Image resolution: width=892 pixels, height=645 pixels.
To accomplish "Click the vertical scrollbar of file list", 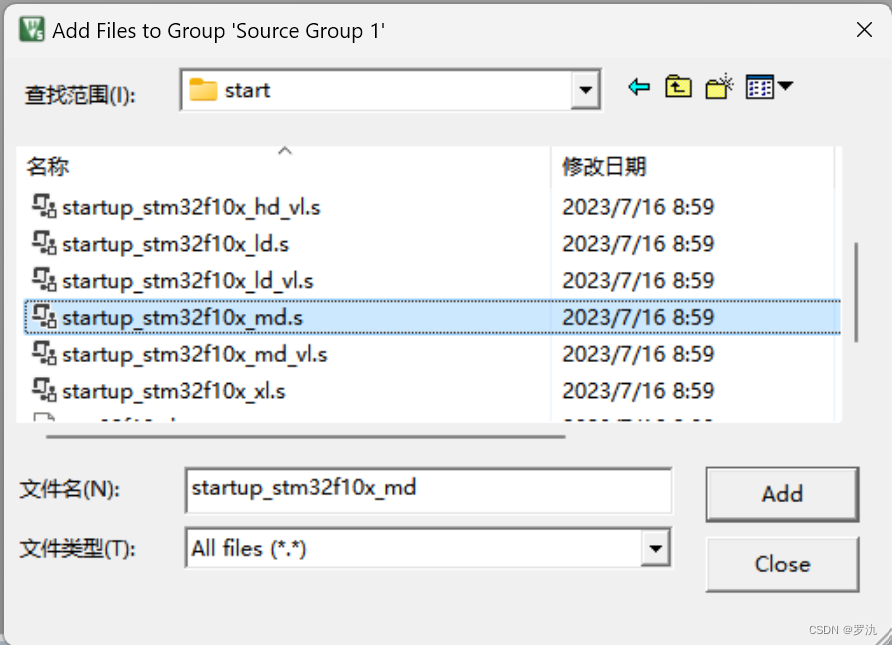I will [856, 292].
